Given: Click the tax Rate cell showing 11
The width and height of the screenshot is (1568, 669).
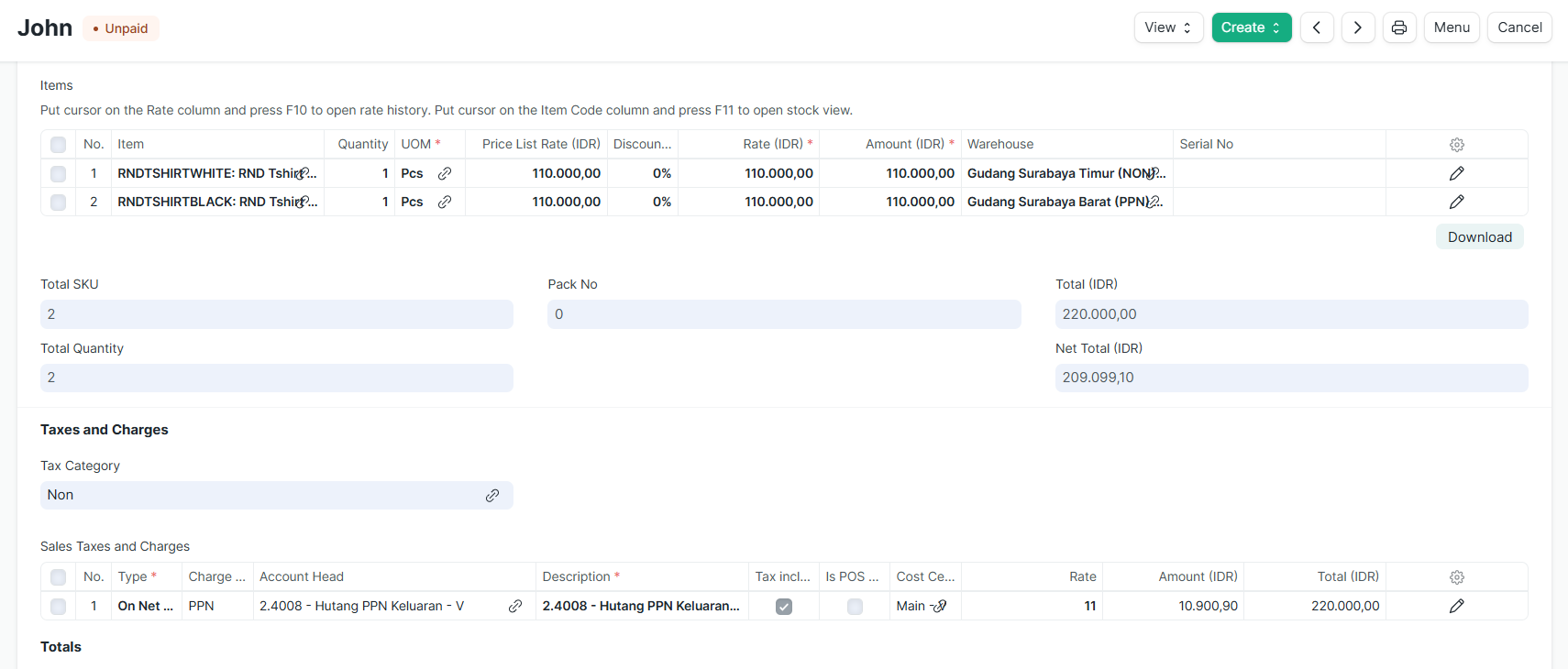Looking at the screenshot, I should (1032, 606).
